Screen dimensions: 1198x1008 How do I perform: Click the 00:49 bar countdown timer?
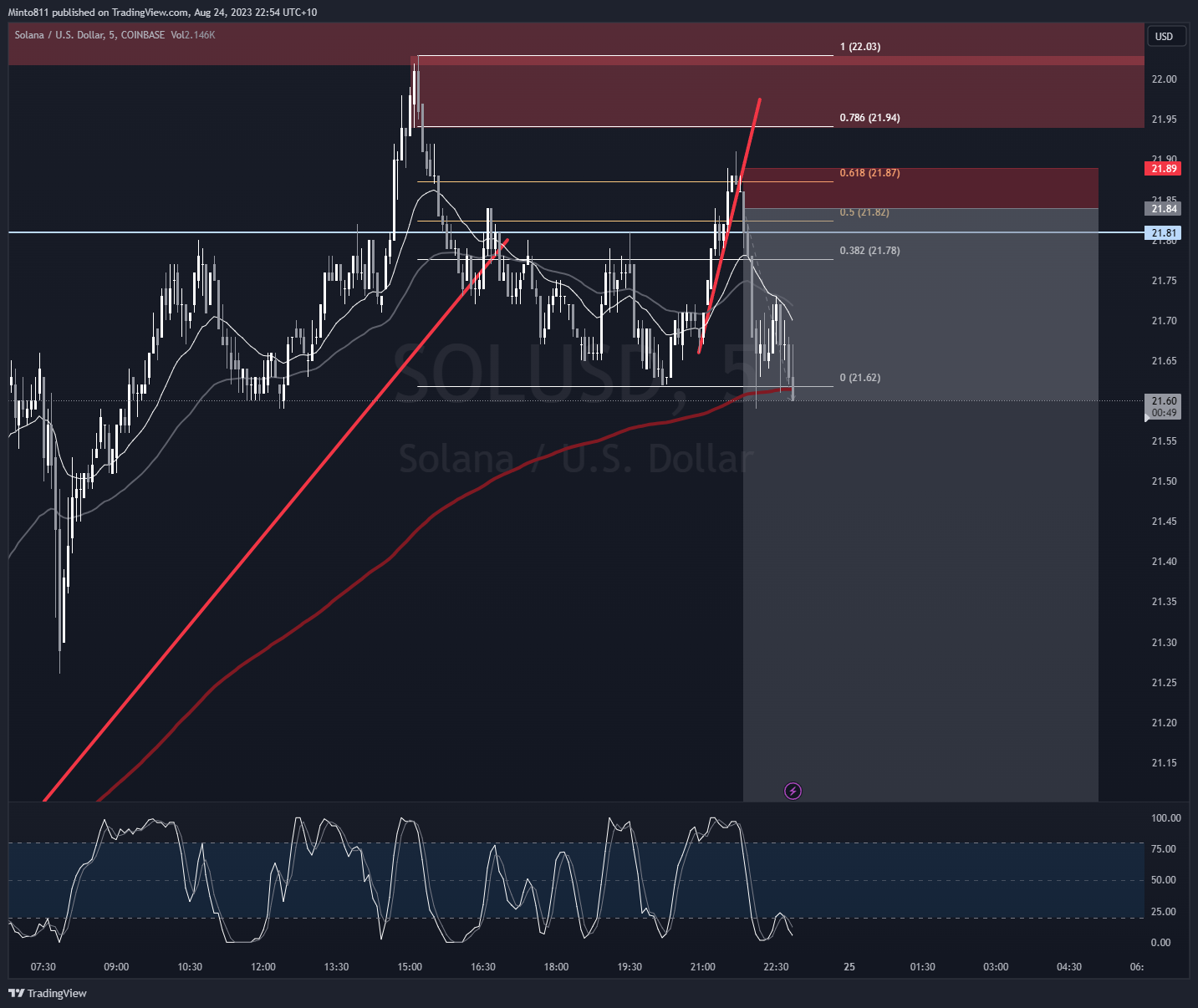pos(1163,413)
